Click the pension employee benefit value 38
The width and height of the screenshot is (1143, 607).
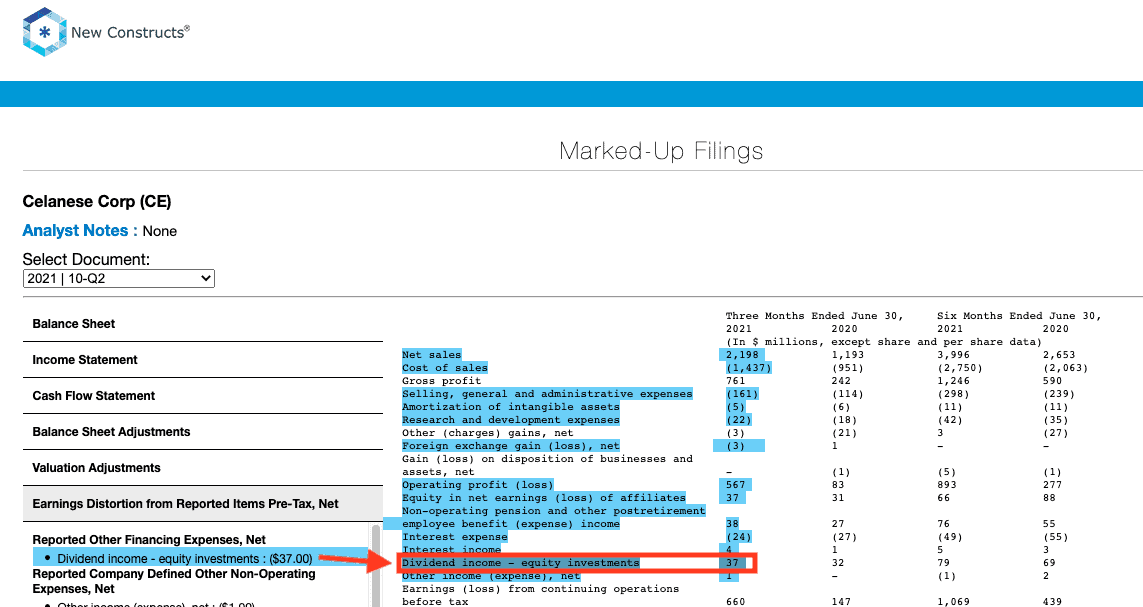(x=733, y=524)
